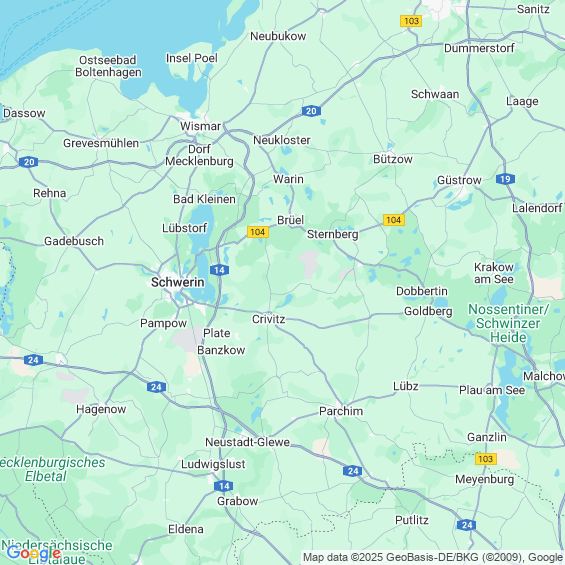Click the Parchim town label
The image size is (565, 565).
click(341, 411)
